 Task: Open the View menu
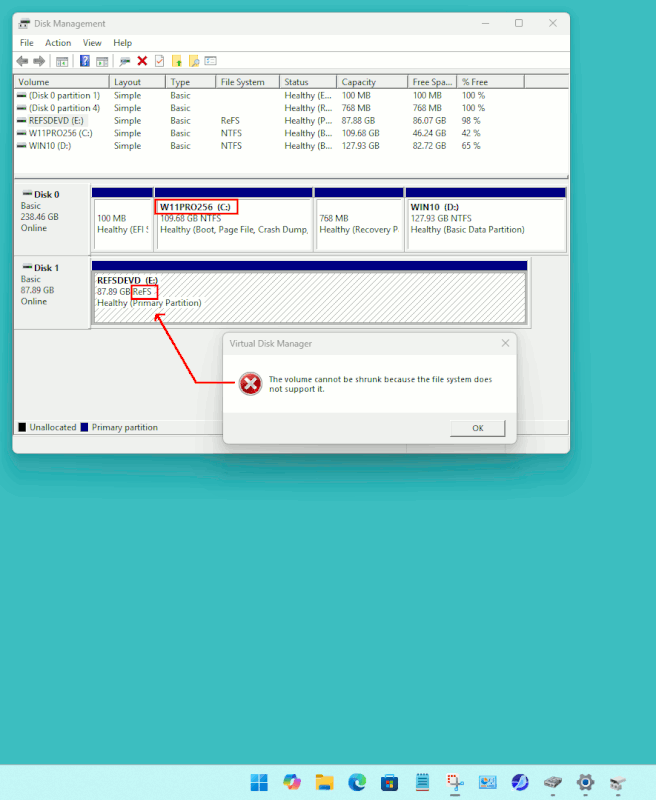(x=92, y=43)
